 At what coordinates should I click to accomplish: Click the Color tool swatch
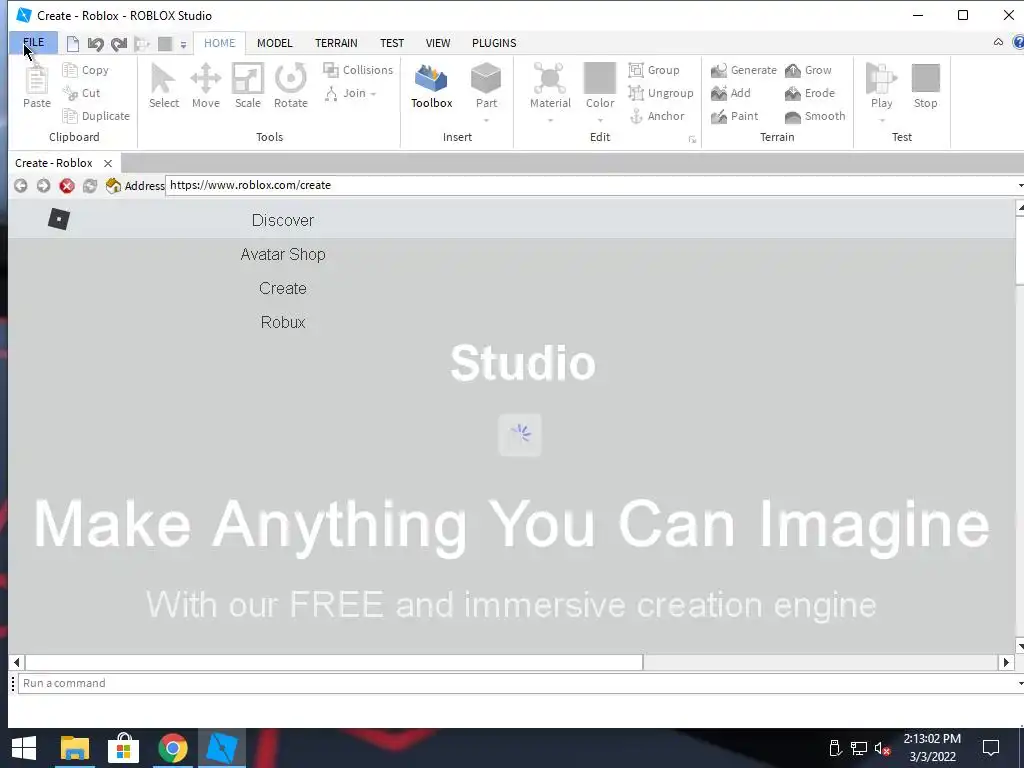coord(600,78)
